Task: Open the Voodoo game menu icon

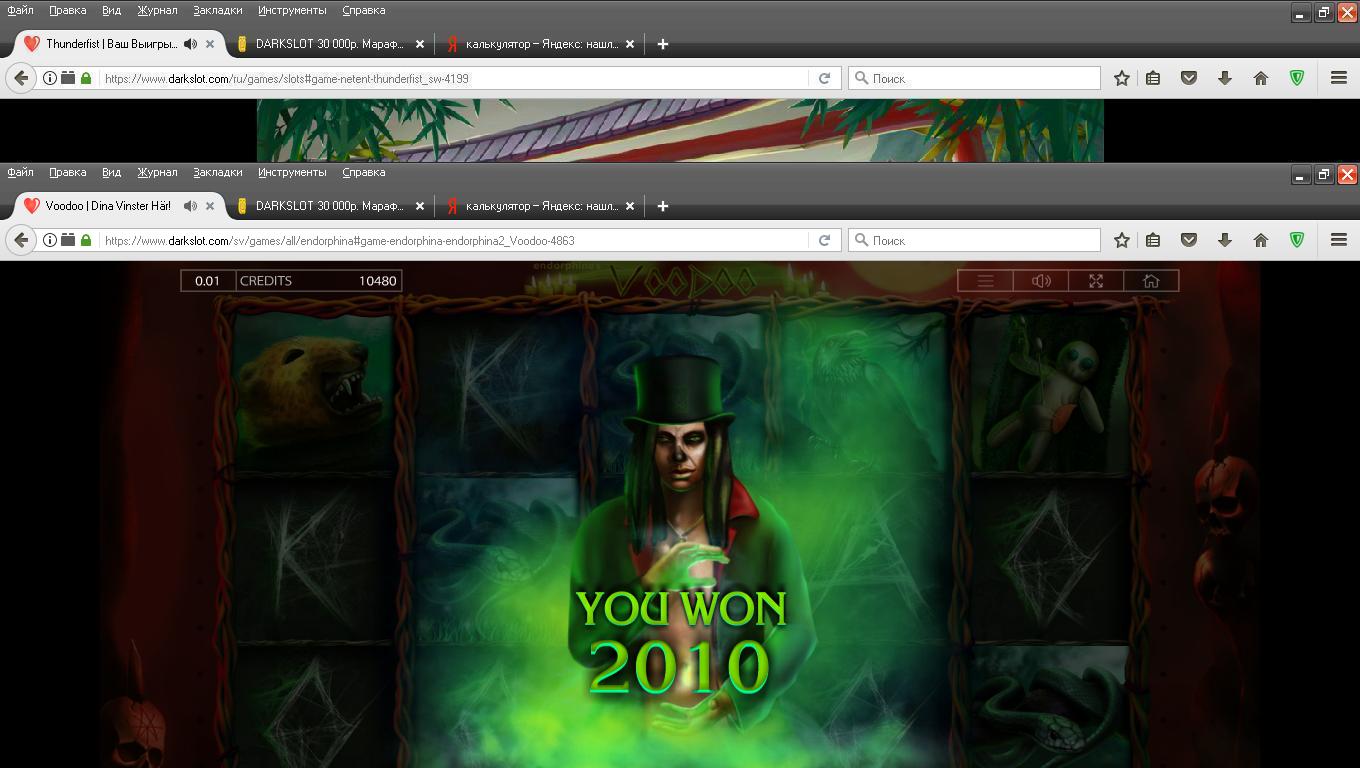Action: point(985,281)
